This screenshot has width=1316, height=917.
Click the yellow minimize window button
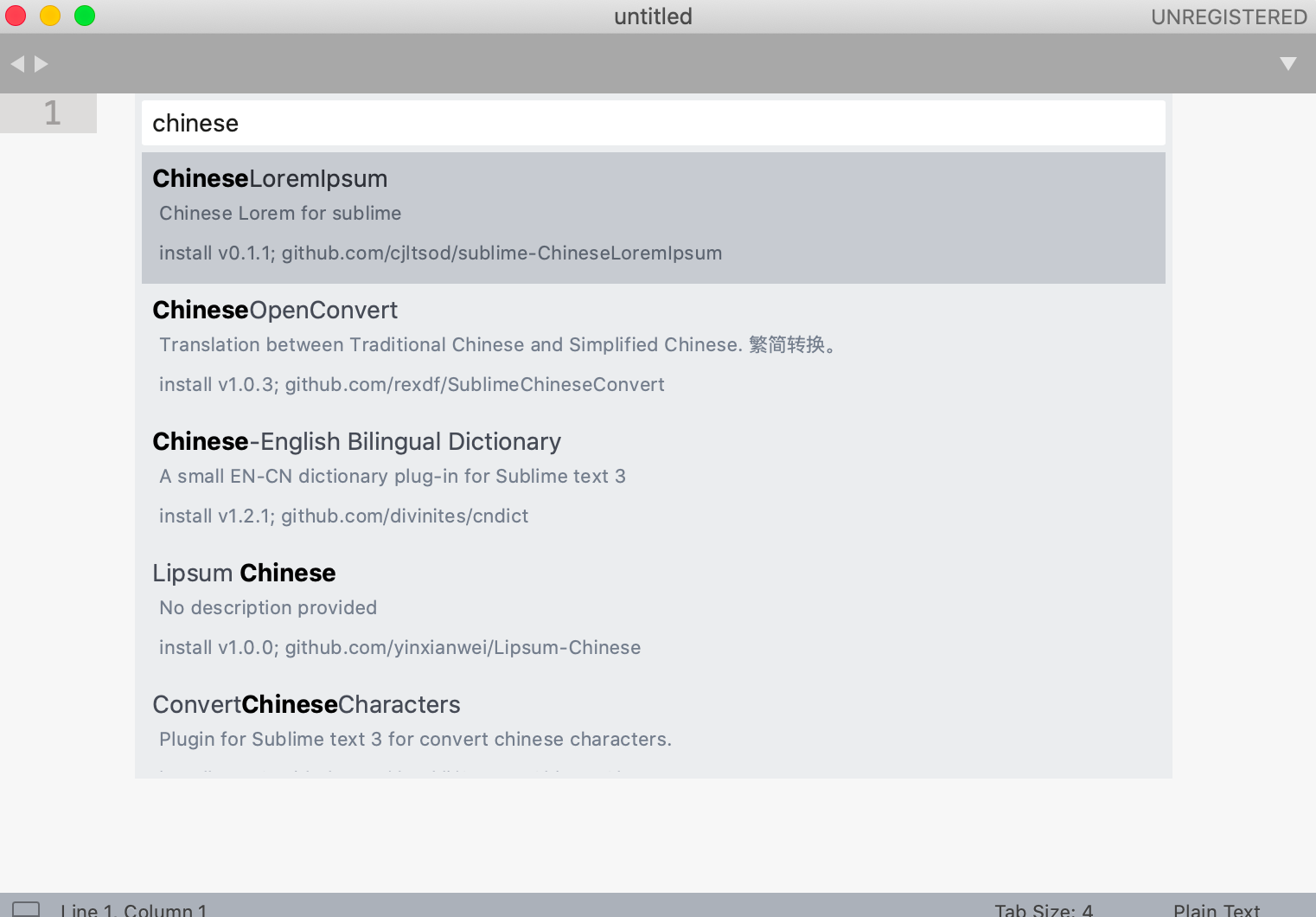tap(50, 16)
